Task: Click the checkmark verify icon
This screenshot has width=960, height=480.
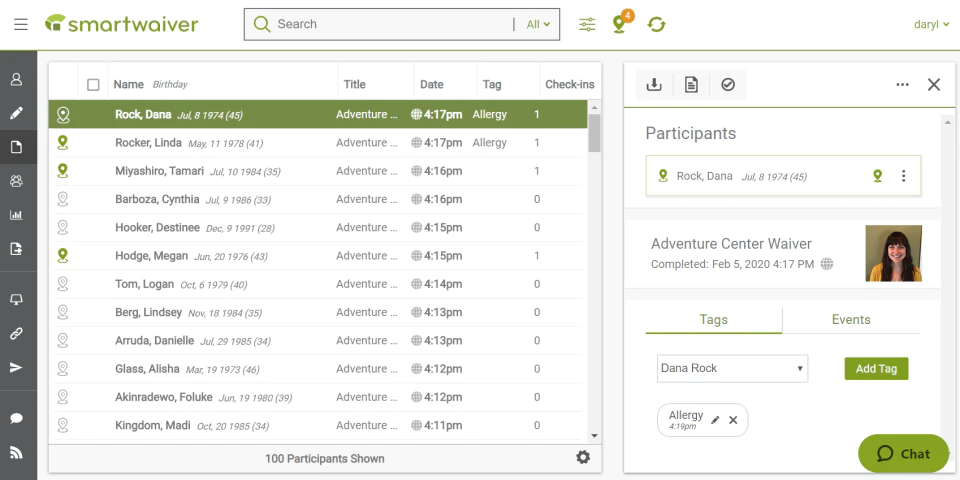Action: click(x=728, y=85)
